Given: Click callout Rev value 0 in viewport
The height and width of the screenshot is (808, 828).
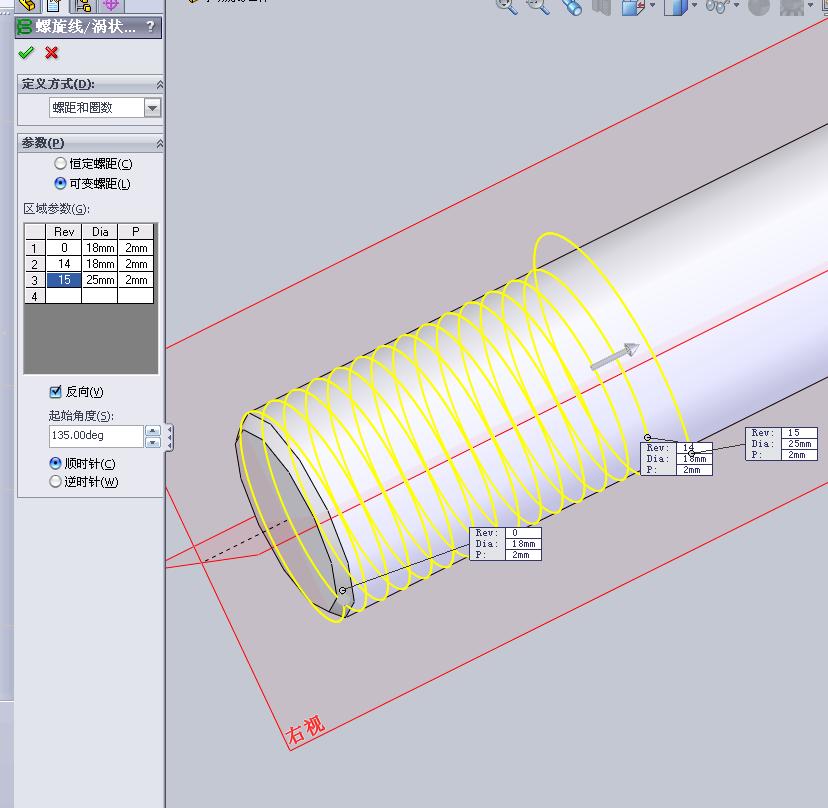Looking at the screenshot, I should pos(523,533).
